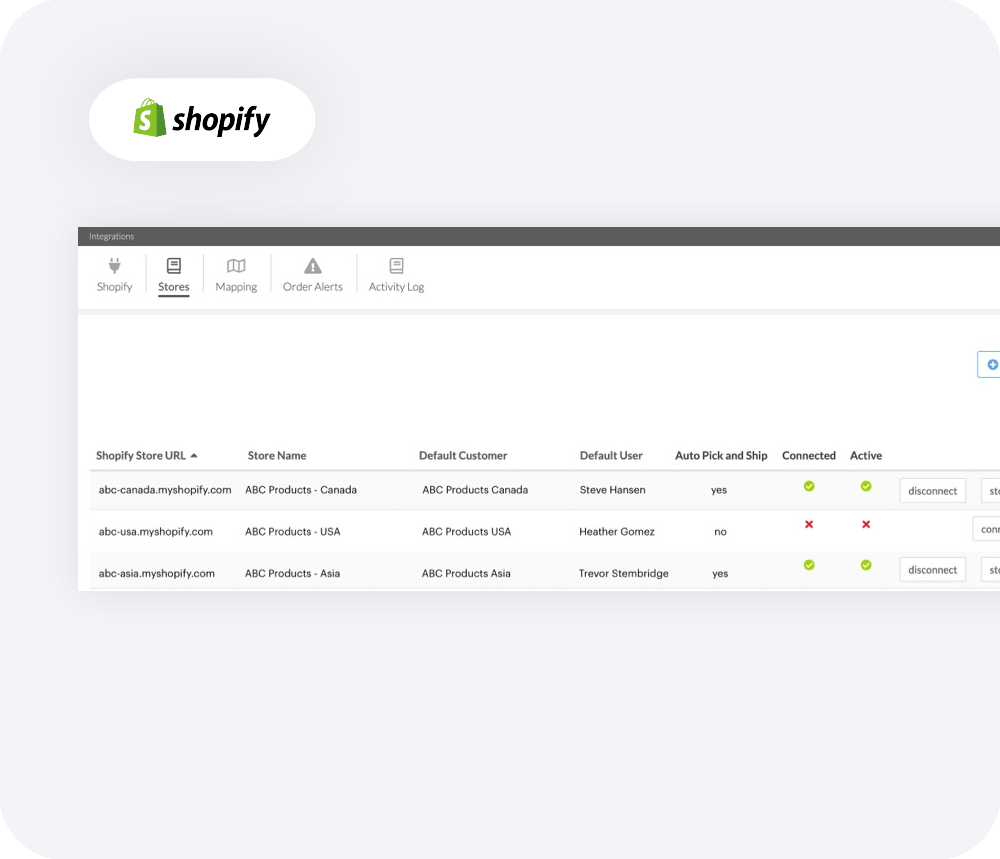Viewport: 1000px width, 859px height.
Task: Click Active green check for abc-canada store
Action: coord(865,486)
